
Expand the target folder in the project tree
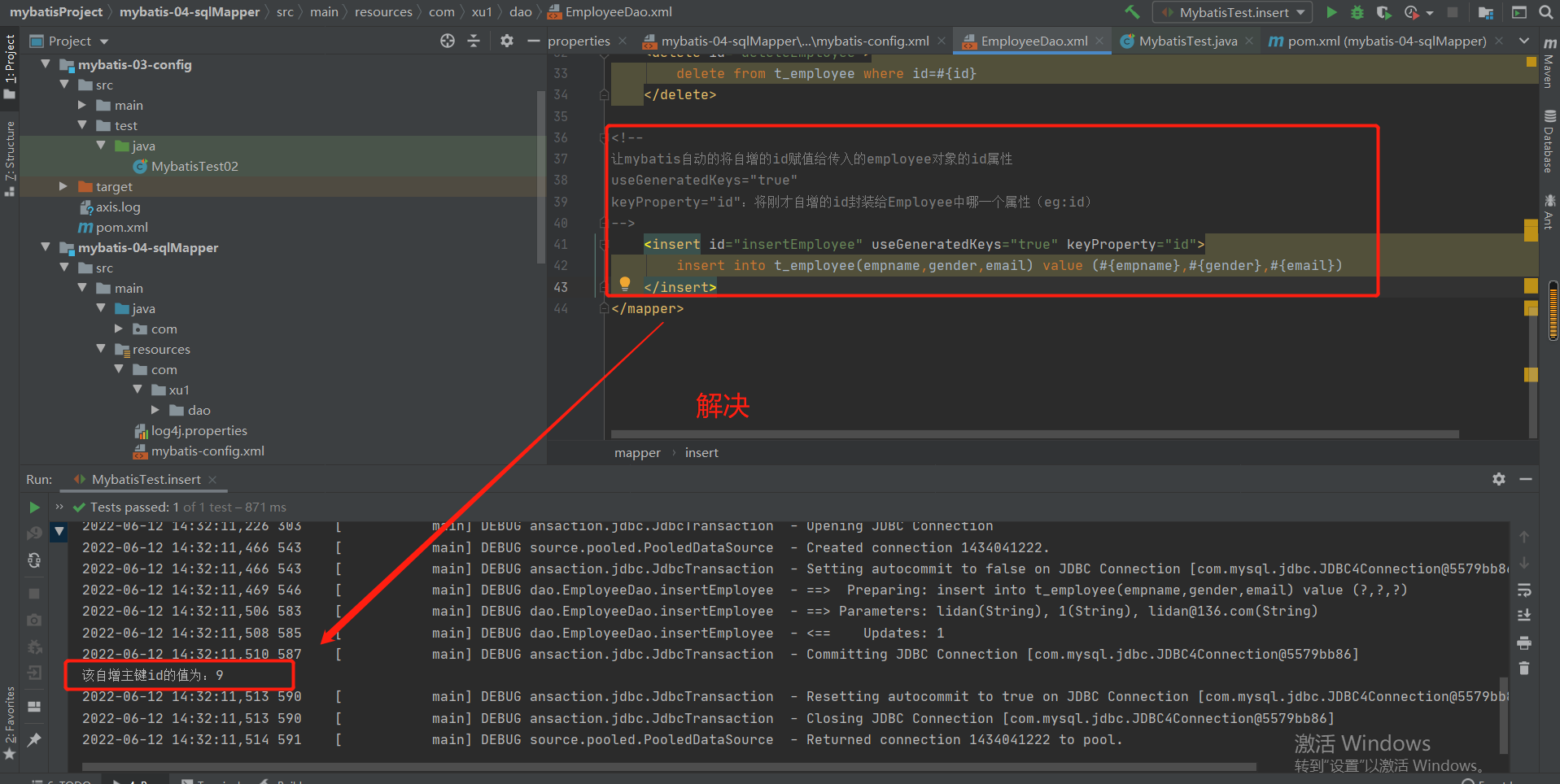click(x=64, y=186)
